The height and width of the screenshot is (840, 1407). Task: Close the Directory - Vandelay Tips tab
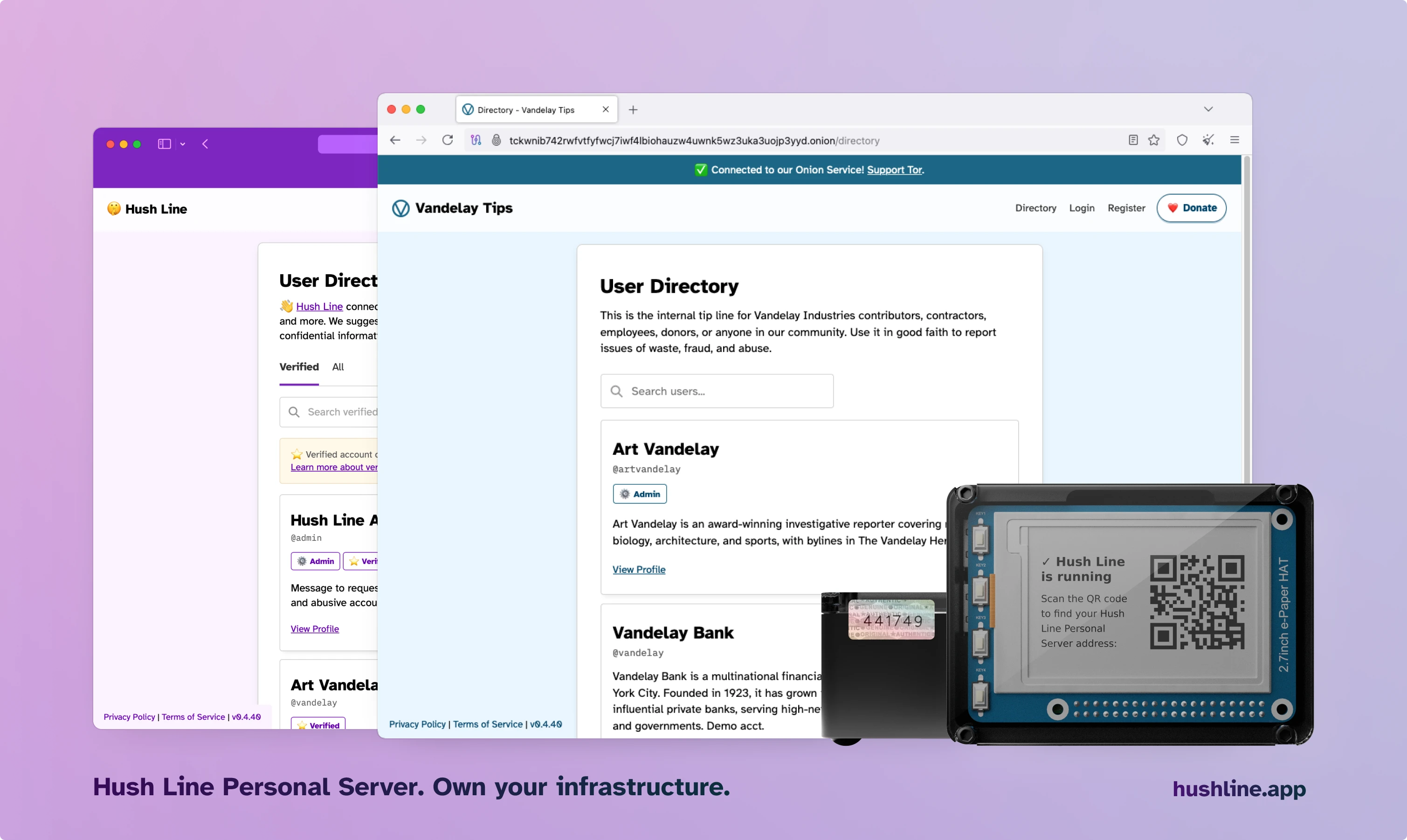[606, 109]
